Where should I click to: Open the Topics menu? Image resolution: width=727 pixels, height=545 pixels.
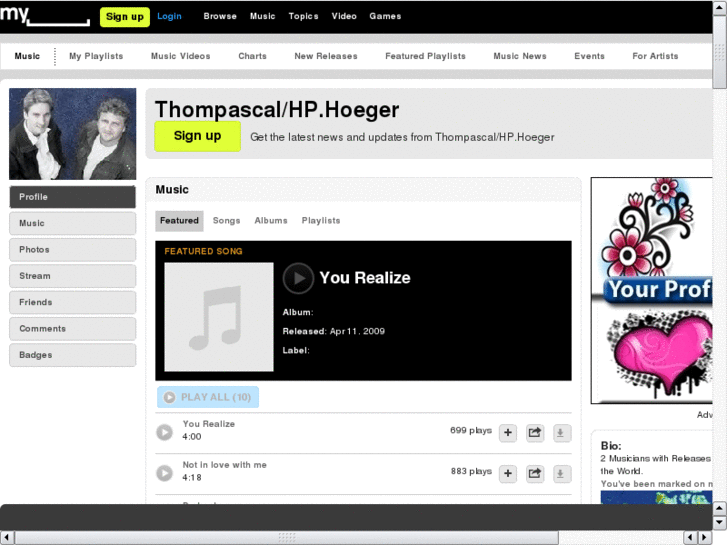(303, 16)
